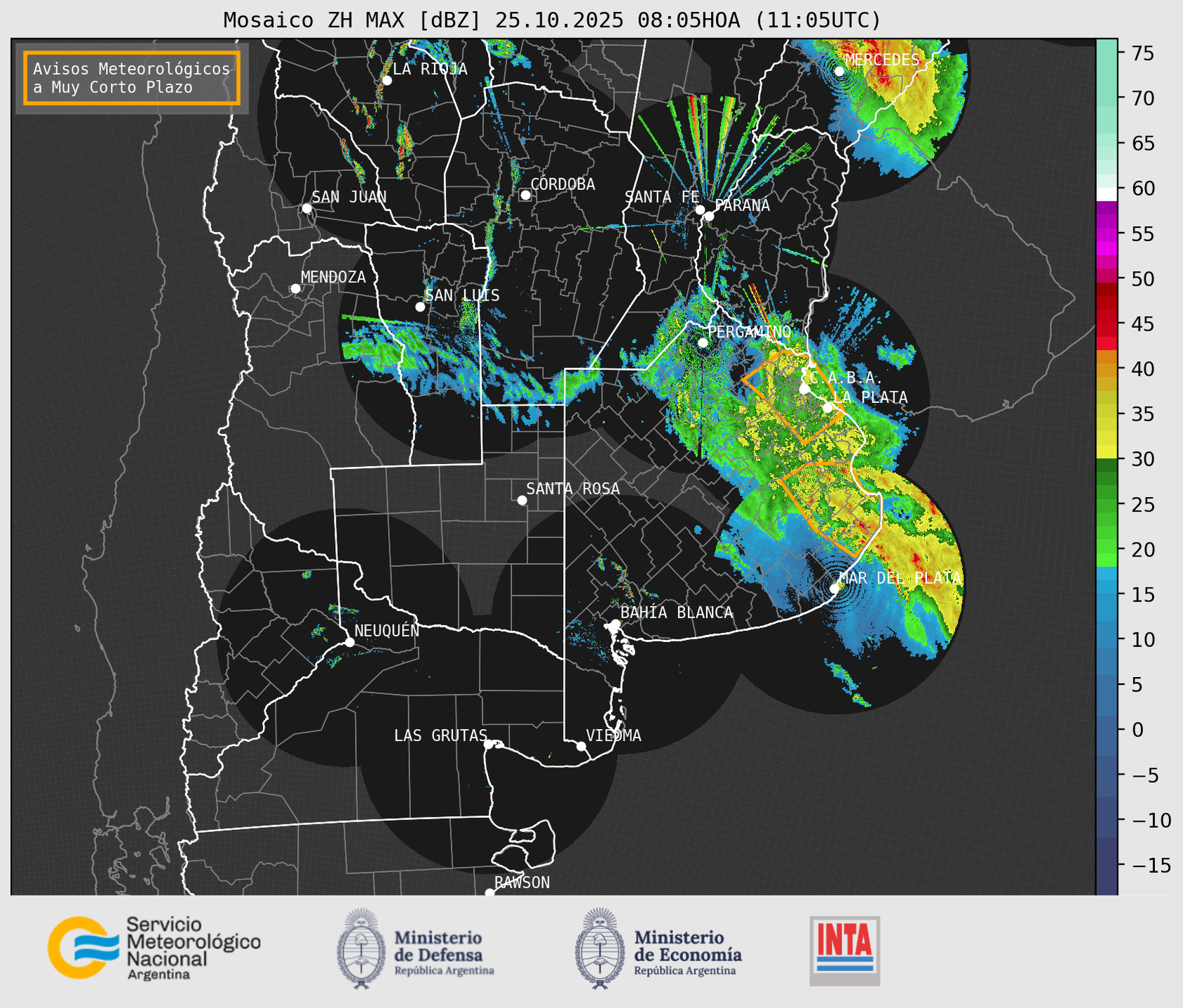The image size is (1183, 1008).
Task: Click the Ministerio de Defensa coat of arms
Action: pos(361,948)
